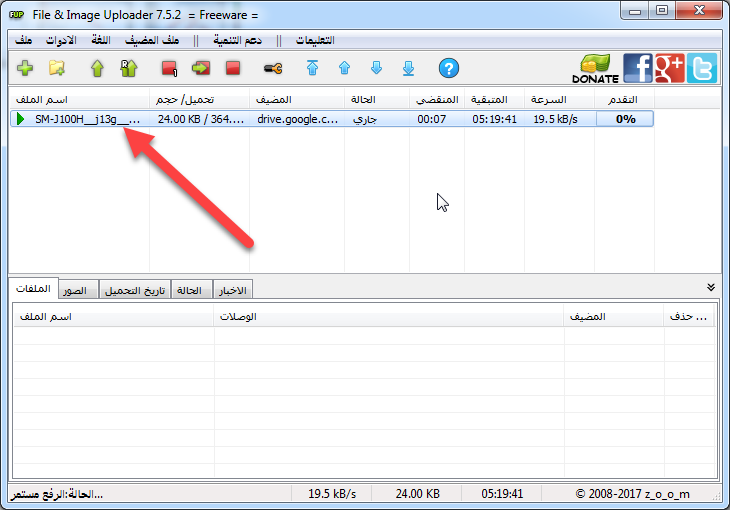Click the التعليمات menu item
The height and width of the screenshot is (510, 730).
(315, 40)
